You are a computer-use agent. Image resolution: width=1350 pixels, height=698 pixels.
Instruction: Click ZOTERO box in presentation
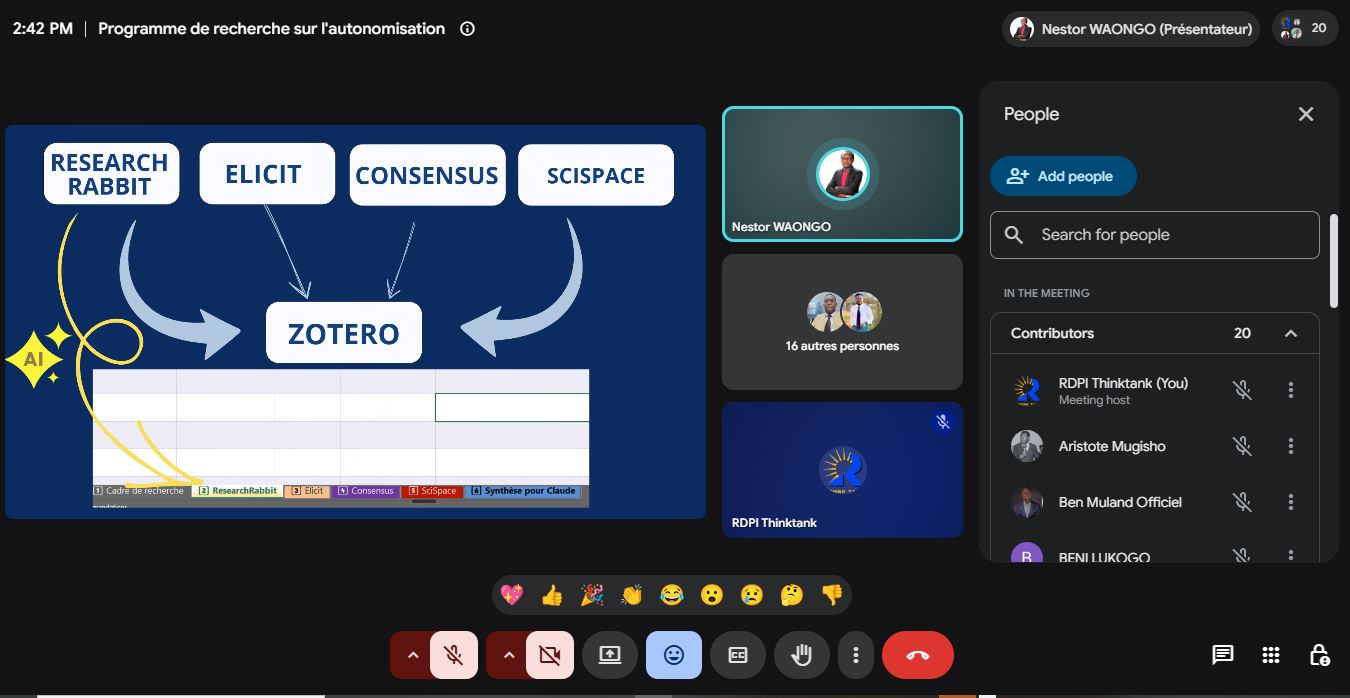tap(344, 333)
